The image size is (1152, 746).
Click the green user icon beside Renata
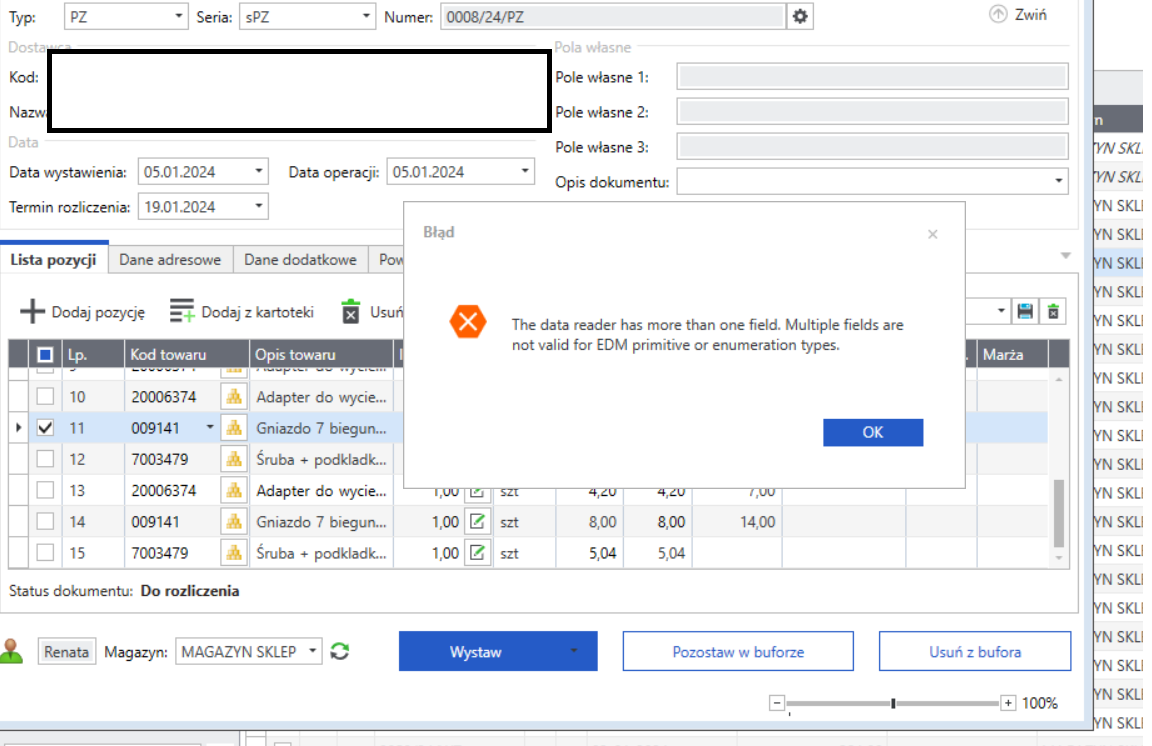13,651
